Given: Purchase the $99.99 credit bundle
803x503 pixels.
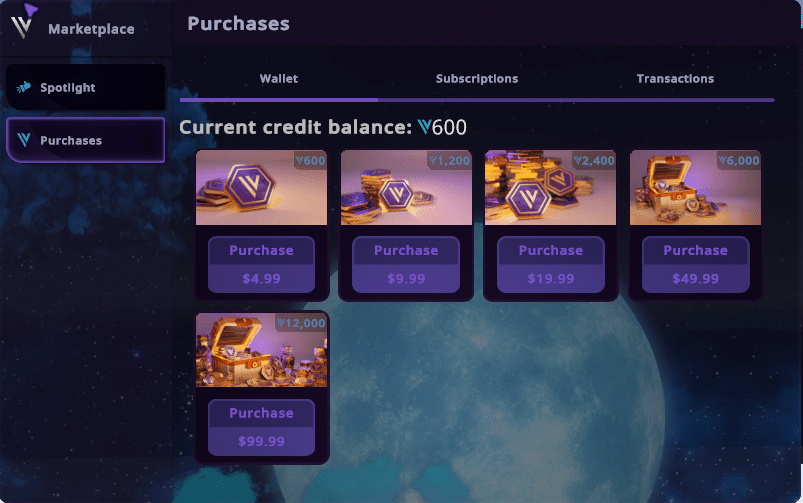Looking at the screenshot, I should coord(261,428).
